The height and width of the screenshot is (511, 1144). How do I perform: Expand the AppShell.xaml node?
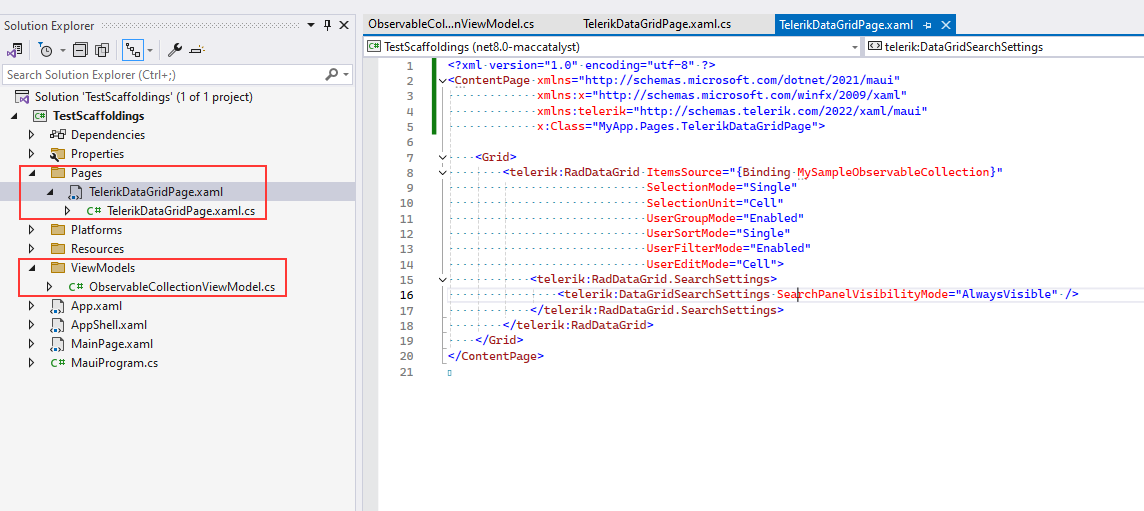[32, 325]
